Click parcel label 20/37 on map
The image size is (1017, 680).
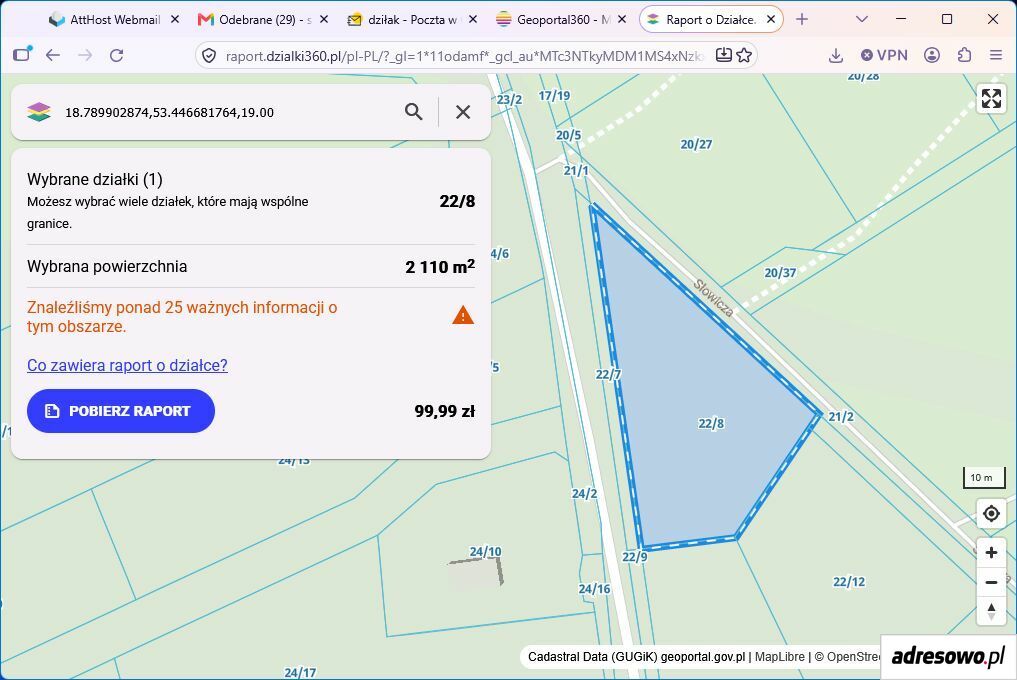coord(780,273)
